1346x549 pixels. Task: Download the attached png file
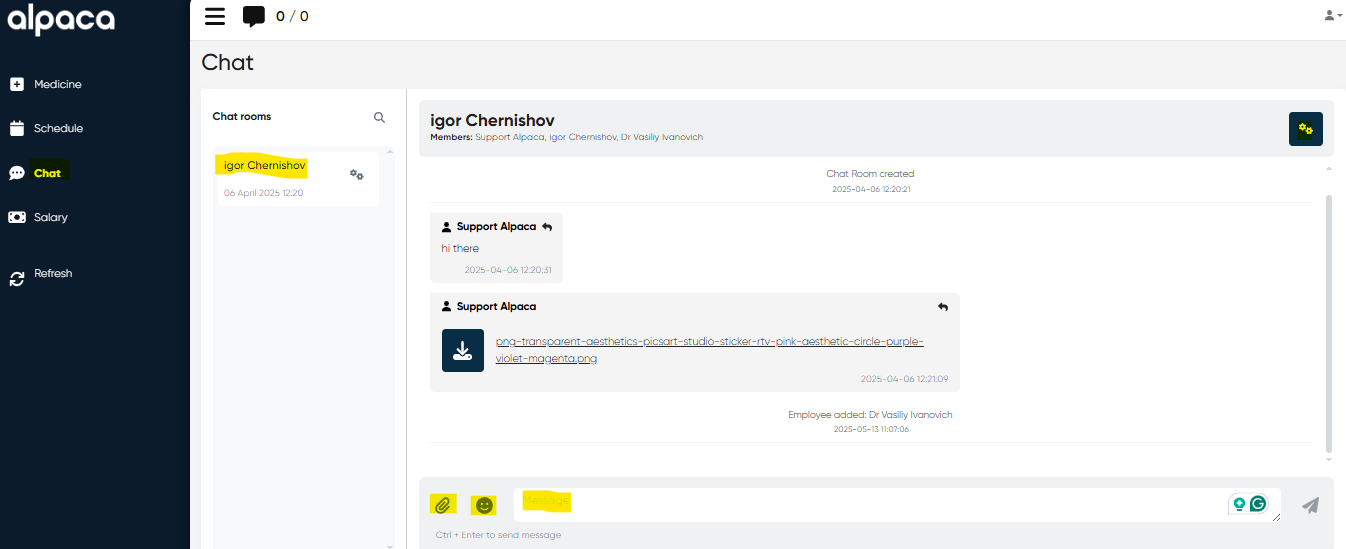point(463,350)
